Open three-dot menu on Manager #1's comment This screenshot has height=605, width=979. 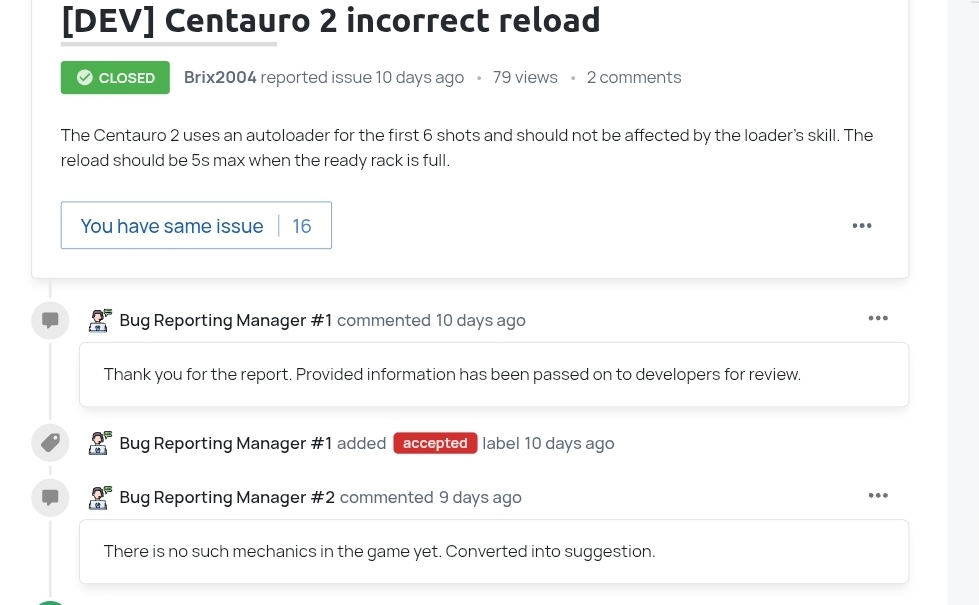878,318
